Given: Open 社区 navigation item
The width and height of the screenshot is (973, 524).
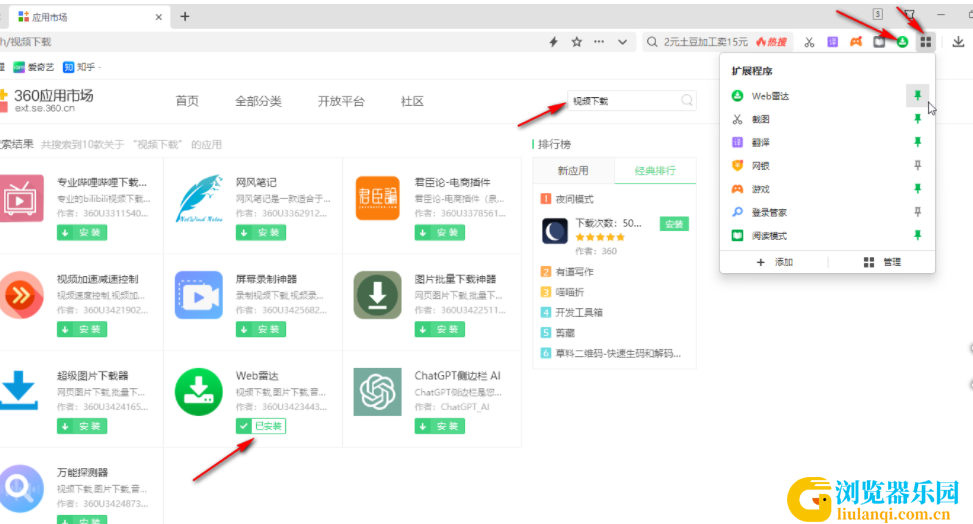Looking at the screenshot, I should [412, 101].
